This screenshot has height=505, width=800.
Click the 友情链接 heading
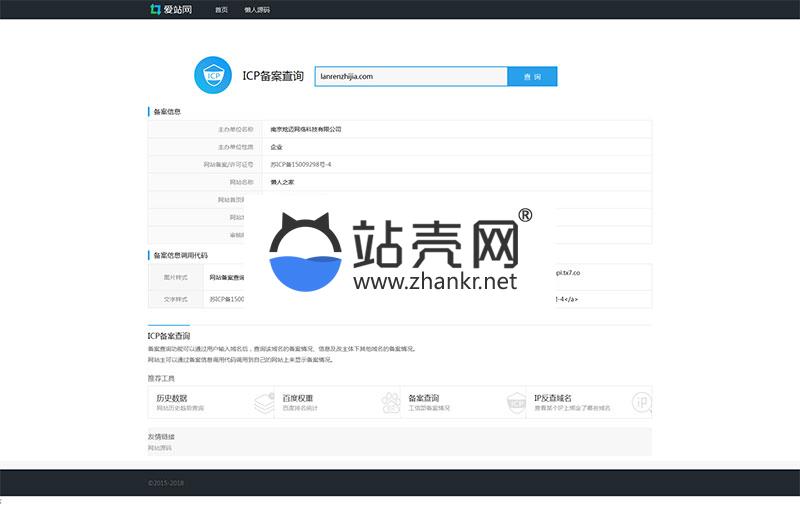[161, 437]
